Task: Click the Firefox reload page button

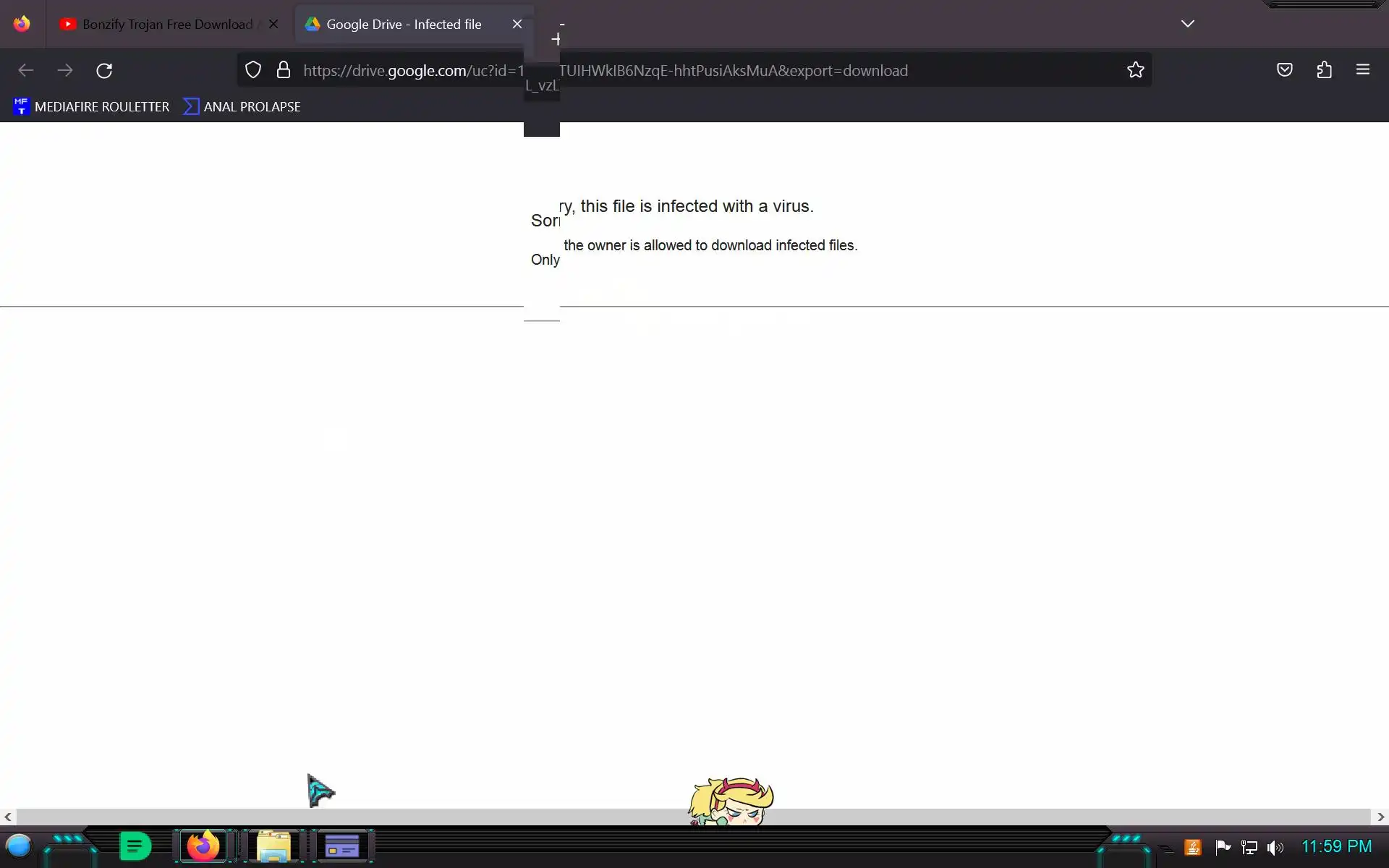Action: (104, 70)
